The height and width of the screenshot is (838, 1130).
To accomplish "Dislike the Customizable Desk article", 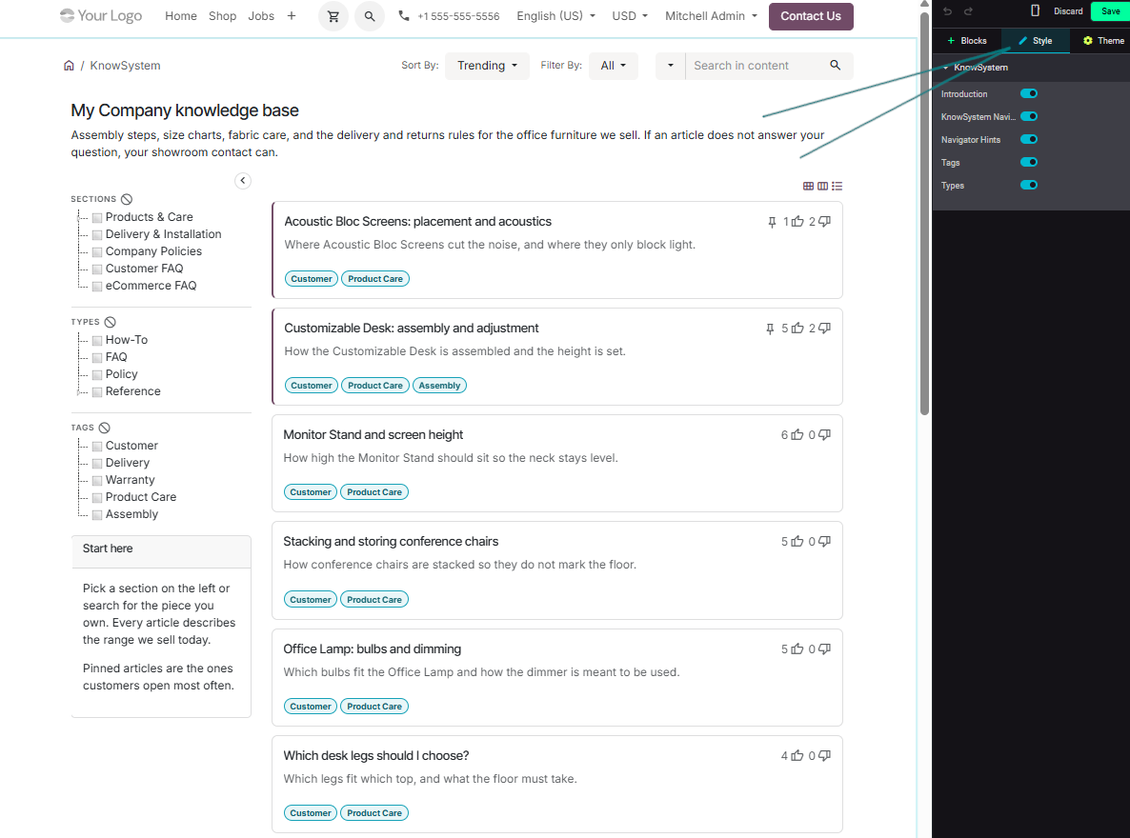I will pos(824,328).
